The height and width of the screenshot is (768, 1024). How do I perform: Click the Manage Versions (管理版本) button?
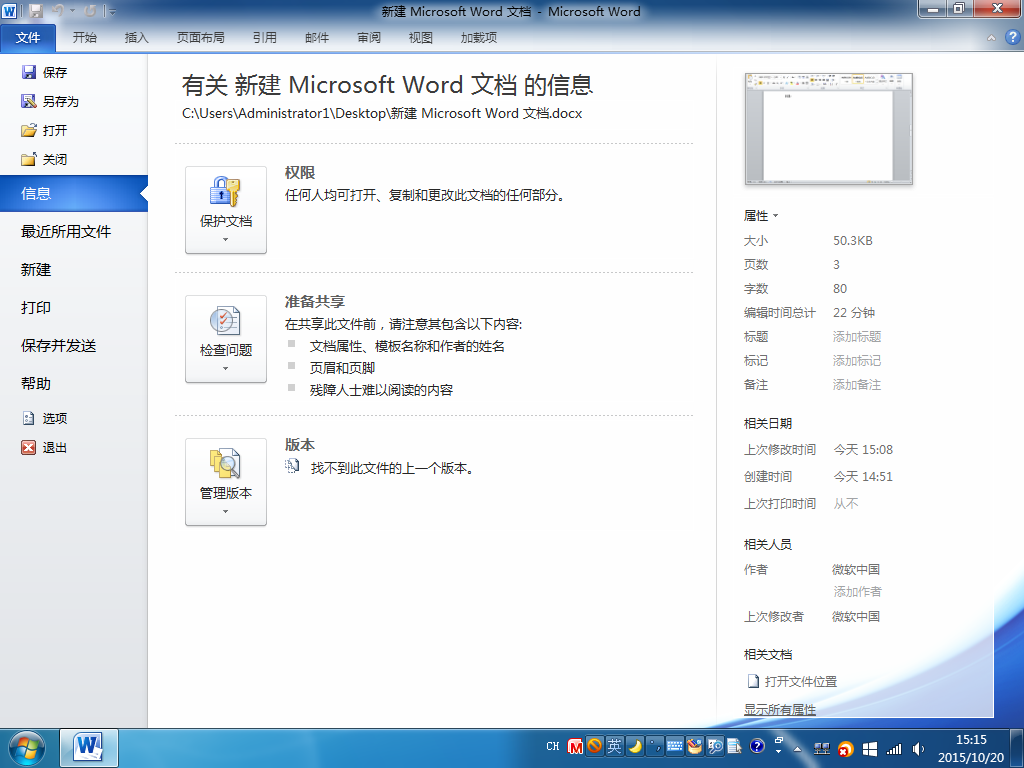tap(226, 482)
